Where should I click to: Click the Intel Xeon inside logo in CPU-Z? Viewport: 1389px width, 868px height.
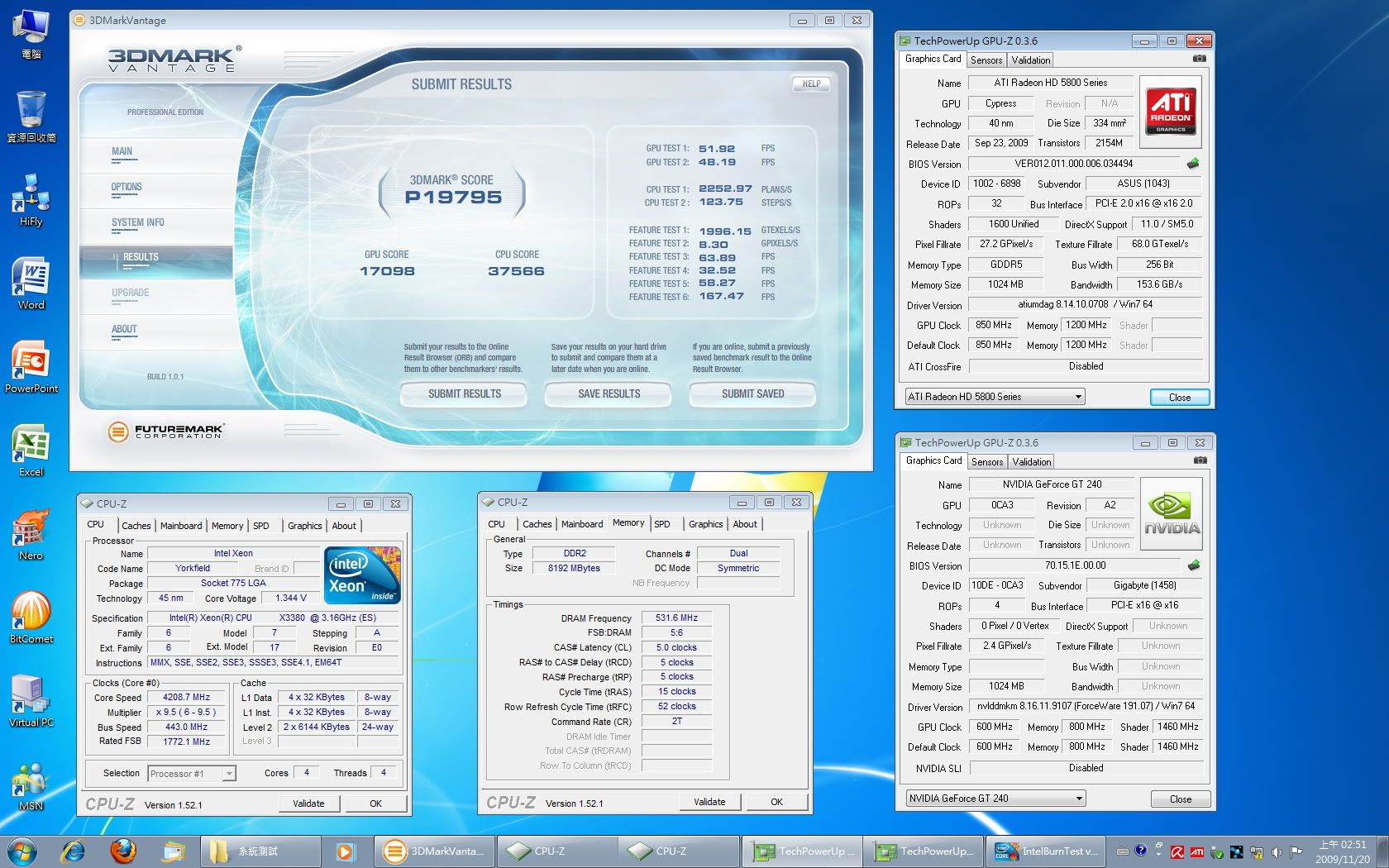(362, 574)
